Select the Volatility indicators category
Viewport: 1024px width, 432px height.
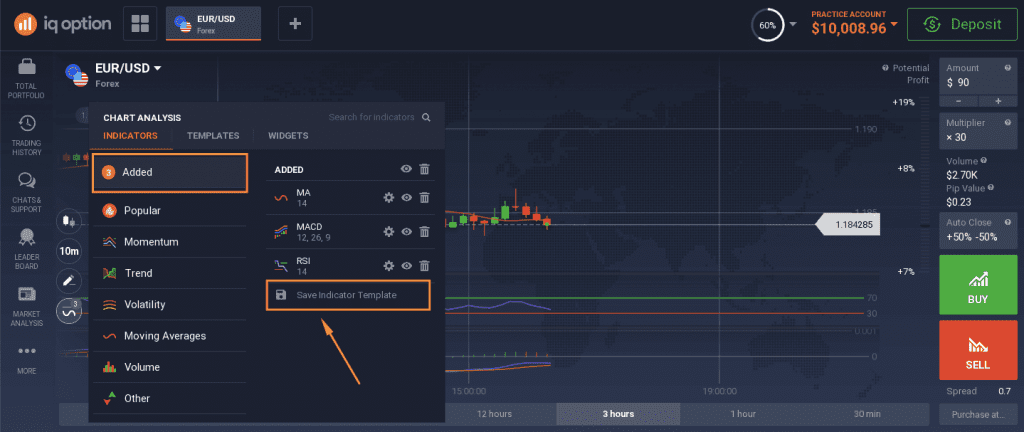tap(170, 304)
